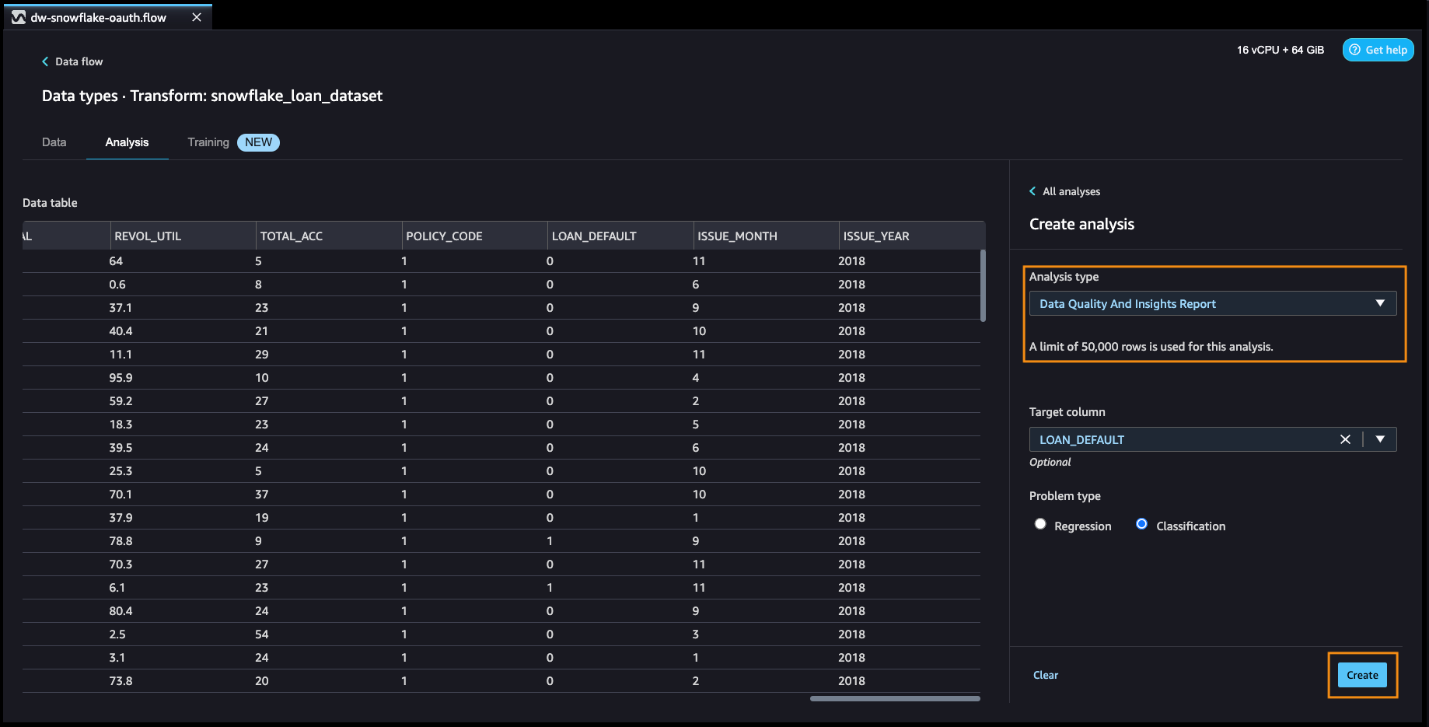Click the cell with value 70.1
Image resolution: width=1429 pixels, height=727 pixels.
coord(121,494)
